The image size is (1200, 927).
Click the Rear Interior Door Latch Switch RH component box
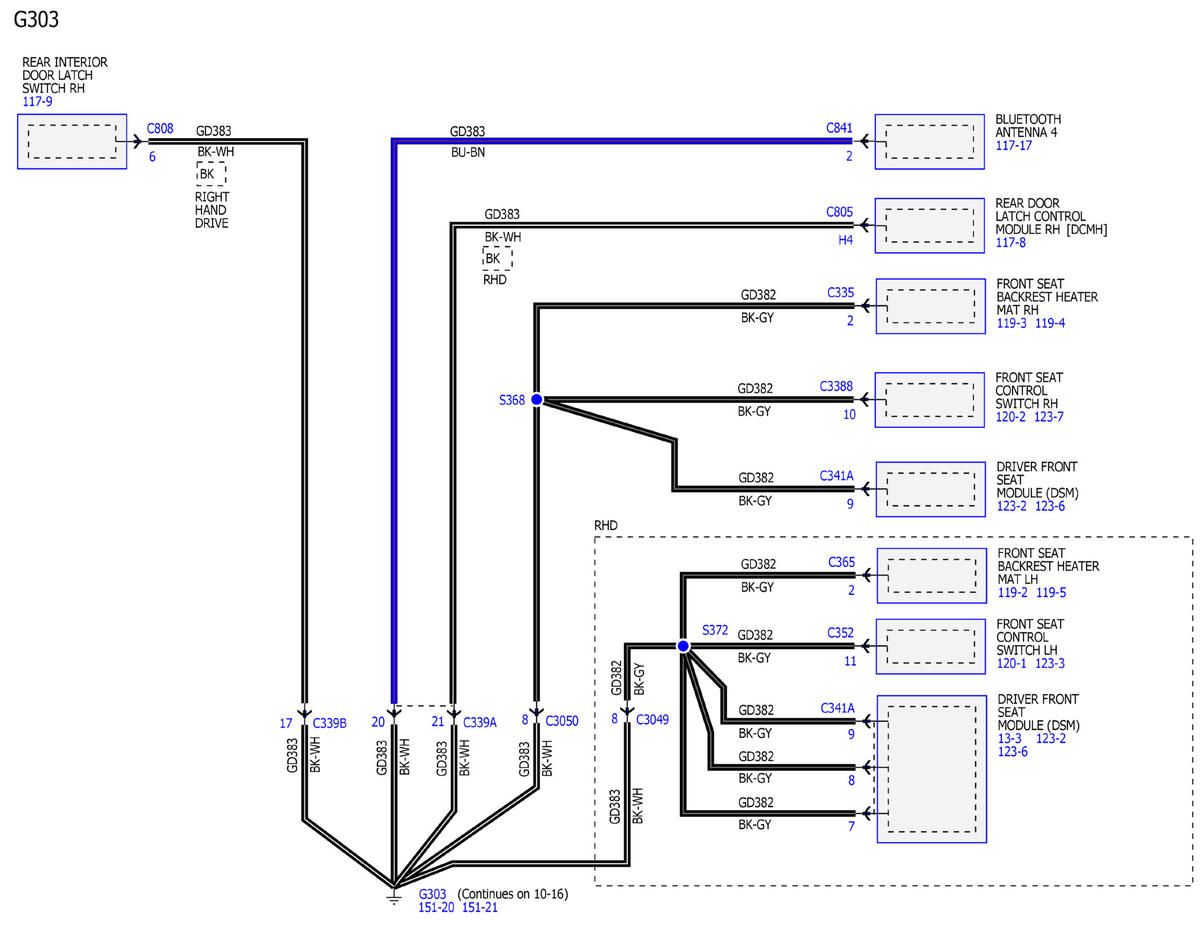(72, 141)
